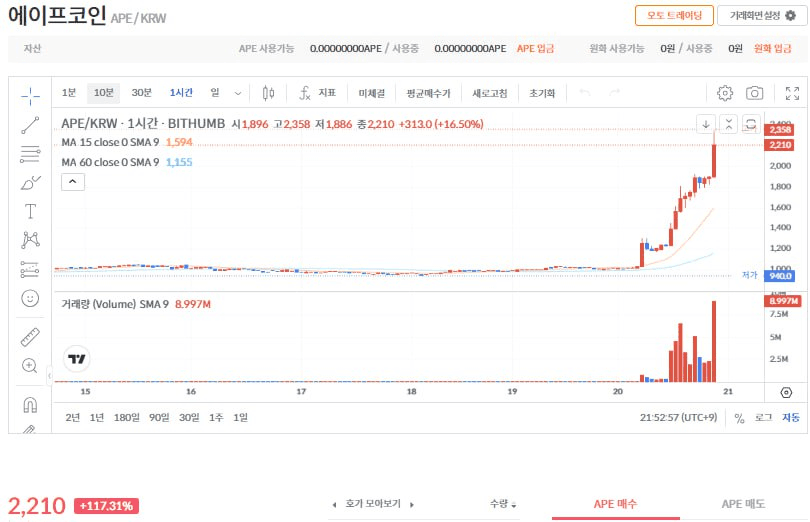Screen dimensions: 810x522
Task: Set chart range to 30일
Action: [x=189, y=417]
